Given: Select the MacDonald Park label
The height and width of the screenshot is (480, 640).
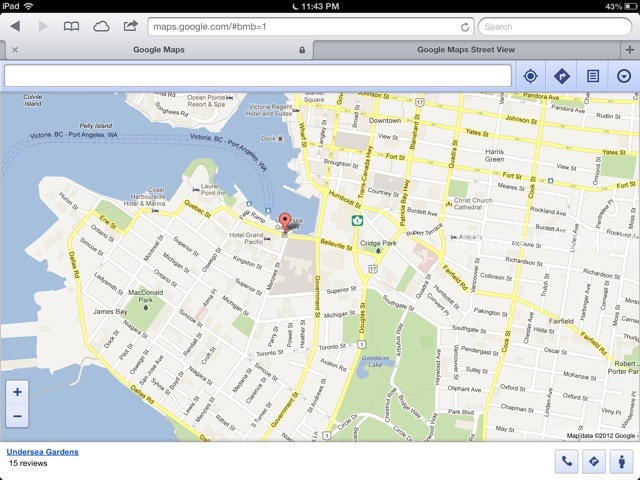Looking at the screenshot, I should (x=146, y=296).
